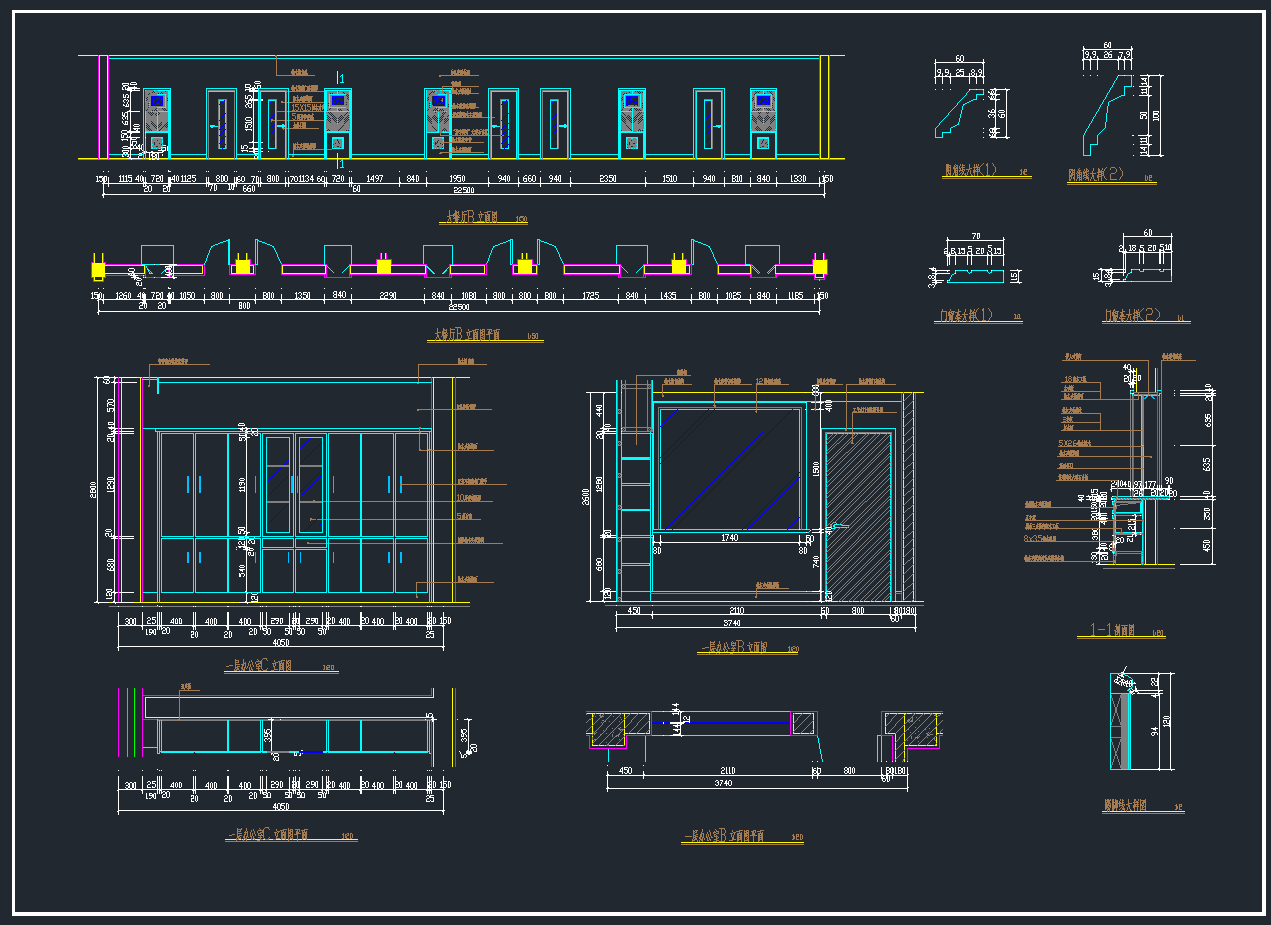Select the 1740 dimension below the window
This screenshot has height=925, width=1271.
click(730, 538)
